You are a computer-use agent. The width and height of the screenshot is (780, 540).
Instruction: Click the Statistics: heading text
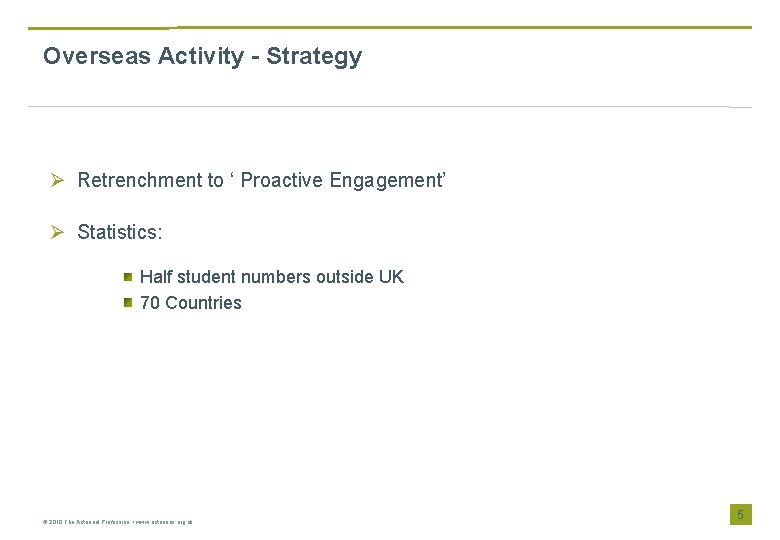(x=120, y=232)
